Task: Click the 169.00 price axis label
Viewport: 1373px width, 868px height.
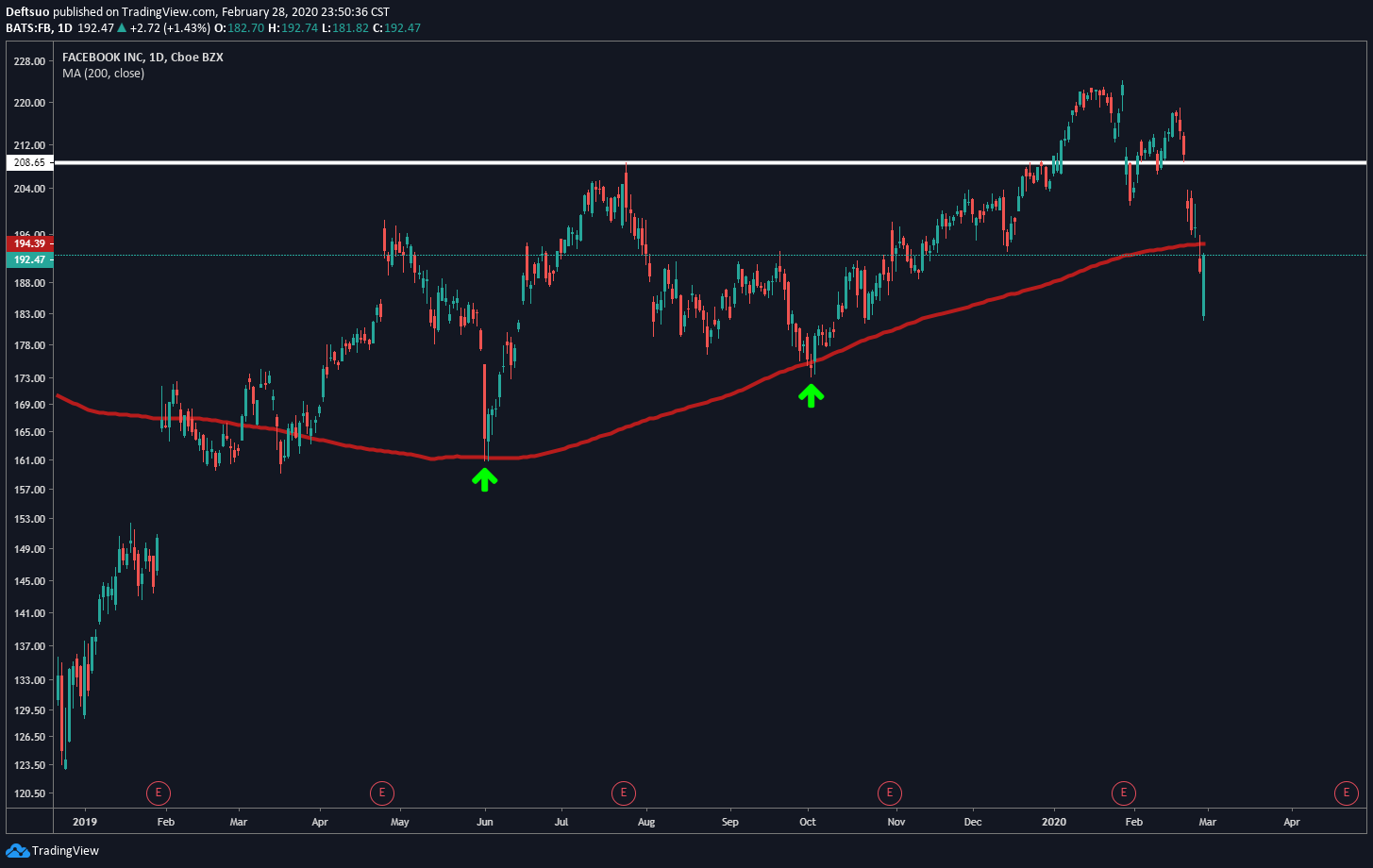Action: pos(31,405)
